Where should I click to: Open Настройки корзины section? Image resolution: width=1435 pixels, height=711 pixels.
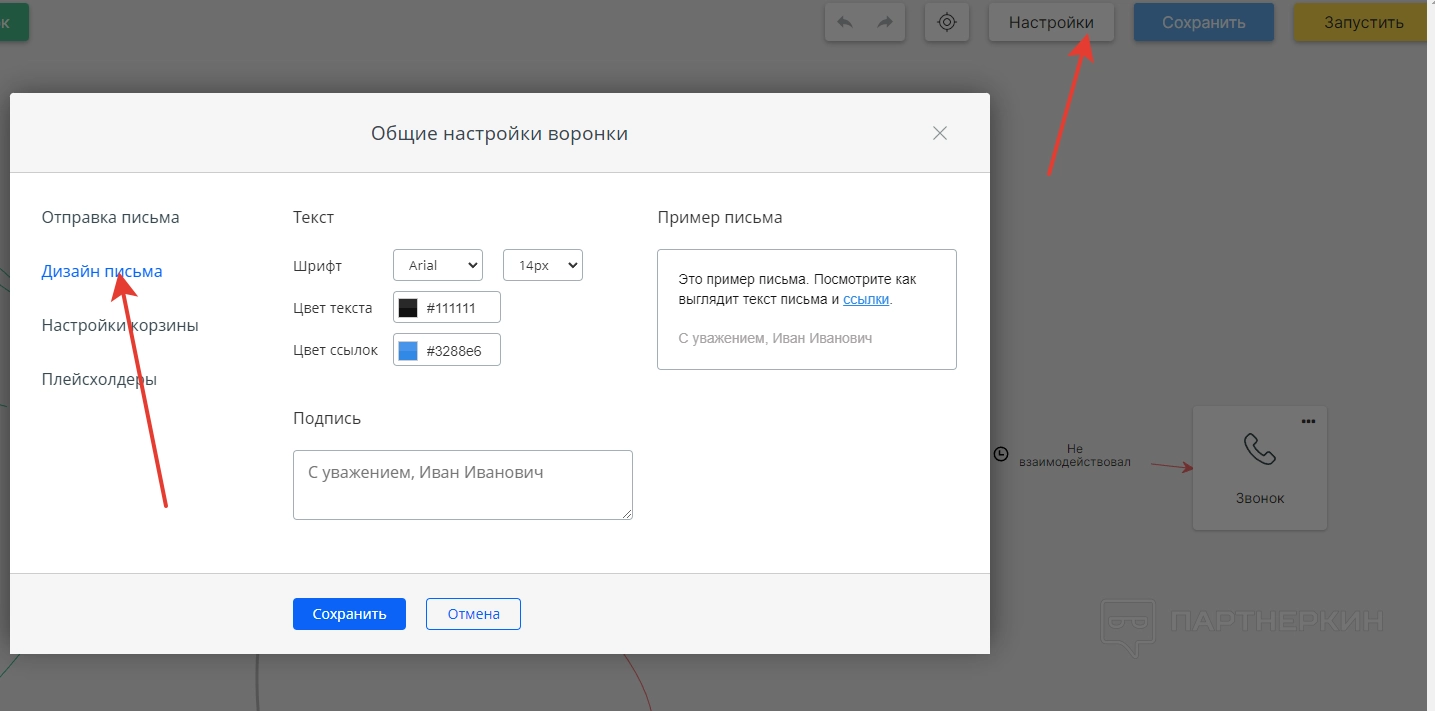tap(120, 325)
